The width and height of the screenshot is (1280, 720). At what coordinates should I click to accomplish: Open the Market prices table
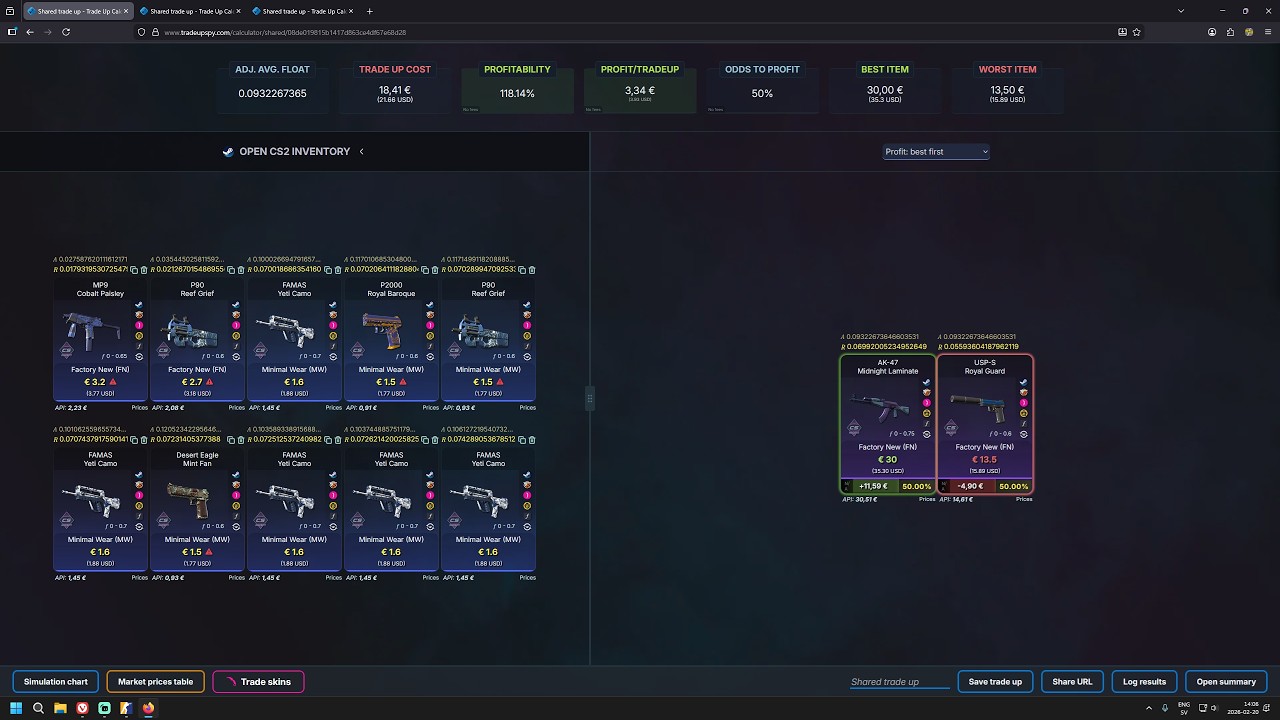click(x=155, y=682)
